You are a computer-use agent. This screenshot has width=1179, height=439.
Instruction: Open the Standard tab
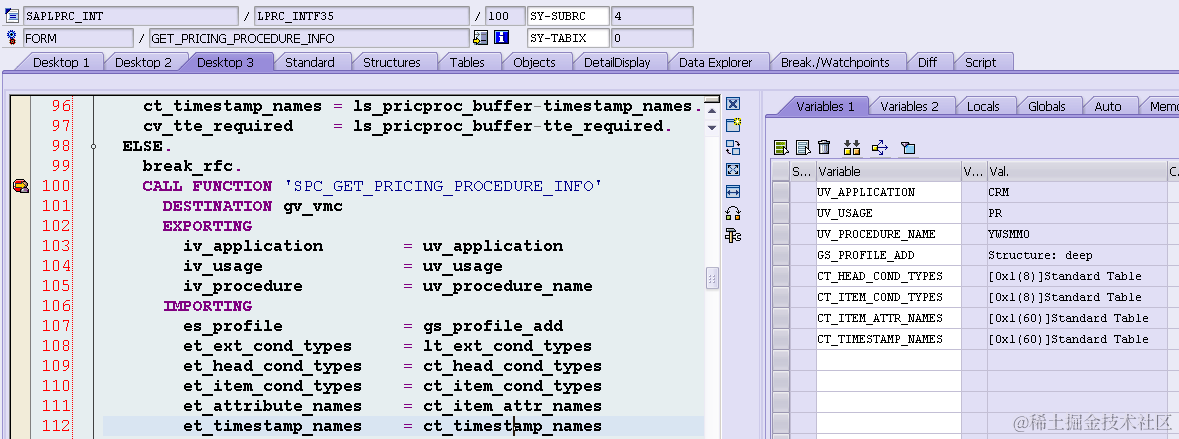tap(310, 62)
